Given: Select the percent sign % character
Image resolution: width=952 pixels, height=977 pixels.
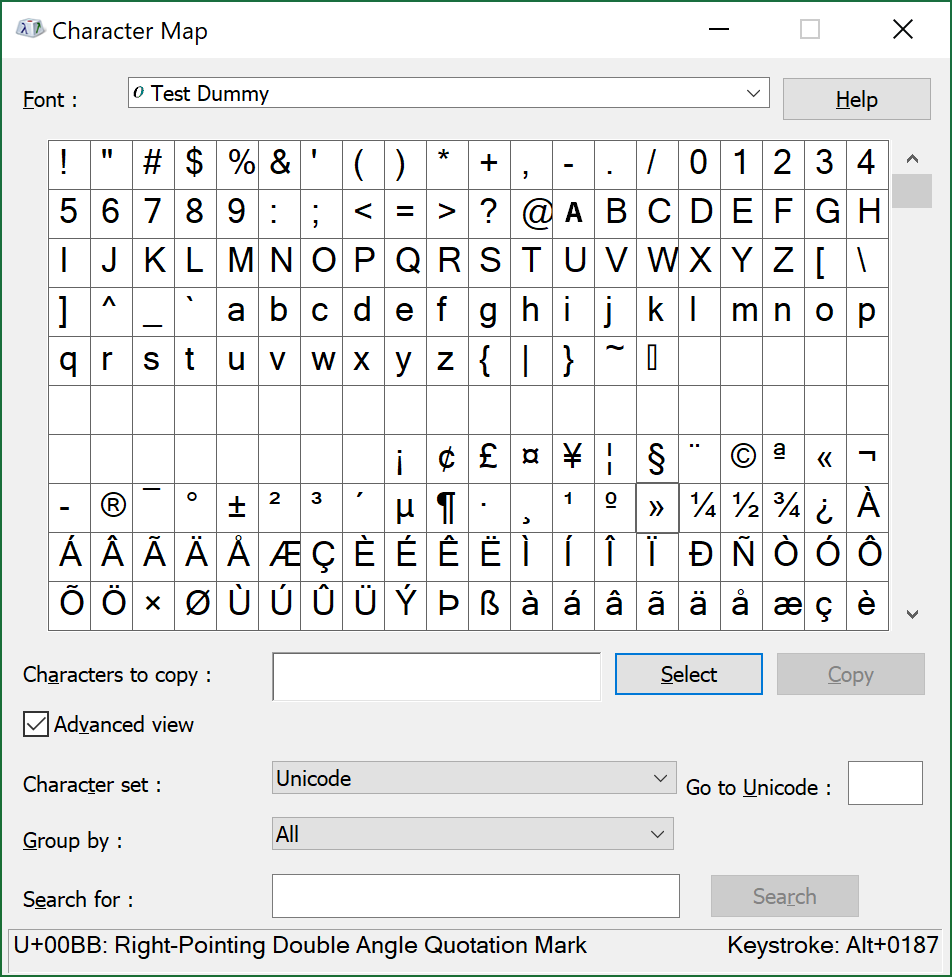Looking at the screenshot, I should [237, 165].
